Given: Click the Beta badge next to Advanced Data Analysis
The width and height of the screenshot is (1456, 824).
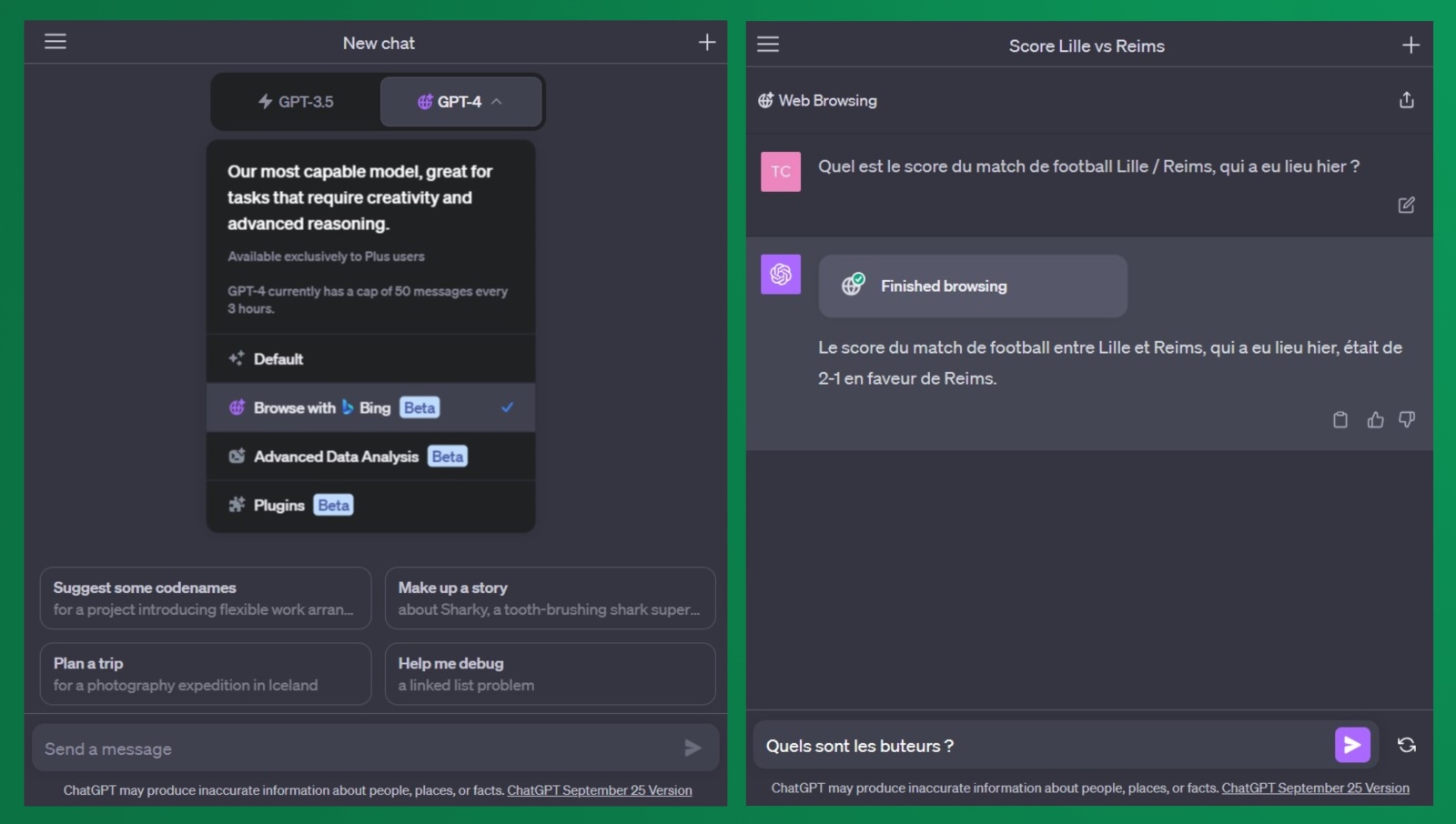Looking at the screenshot, I should coord(447,456).
